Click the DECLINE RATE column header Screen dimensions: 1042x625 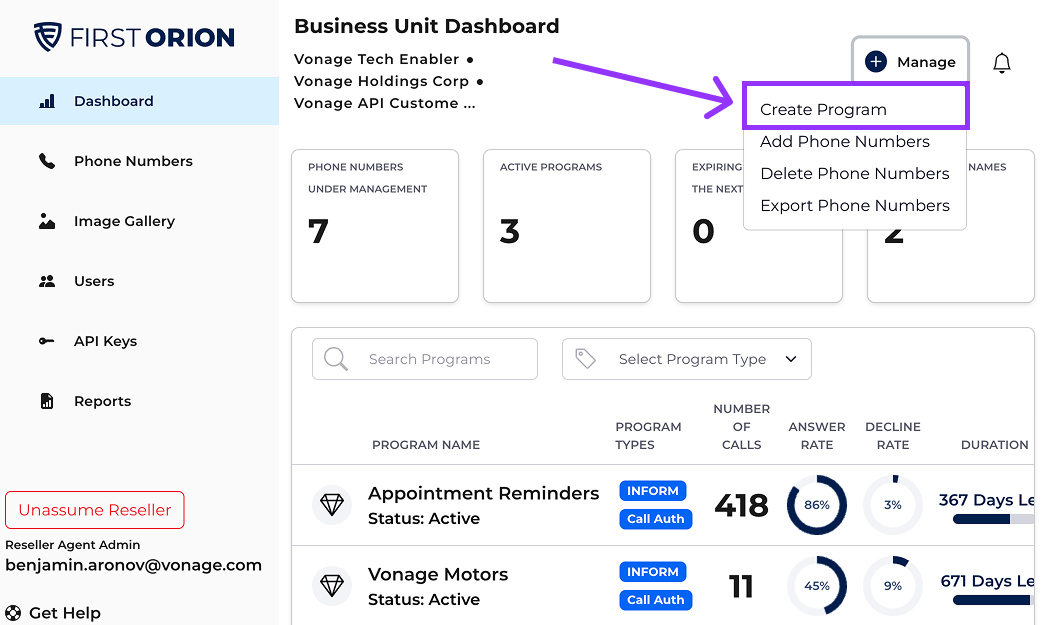[x=892, y=436]
